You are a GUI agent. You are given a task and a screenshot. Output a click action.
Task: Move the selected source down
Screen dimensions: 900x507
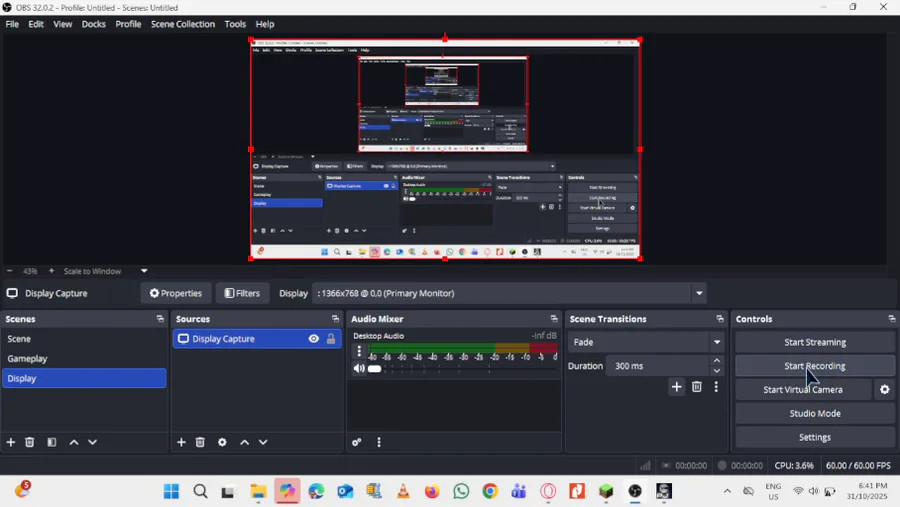coord(263,442)
